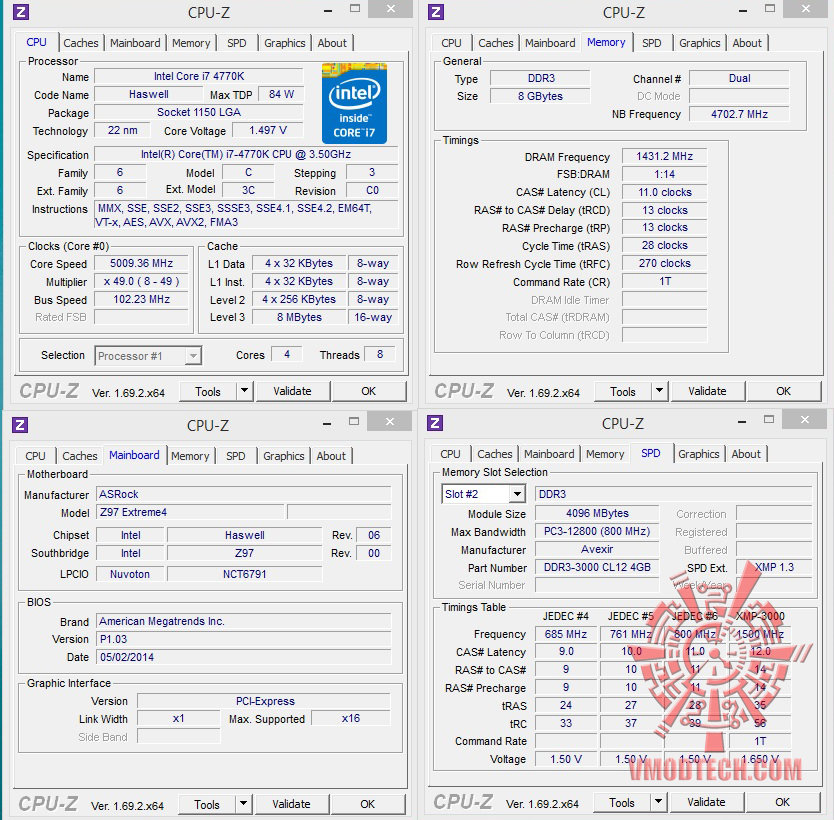The width and height of the screenshot is (834, 820).
Task: Open Graphics tab in the CPU window
Action: click(x=285, y=43)
